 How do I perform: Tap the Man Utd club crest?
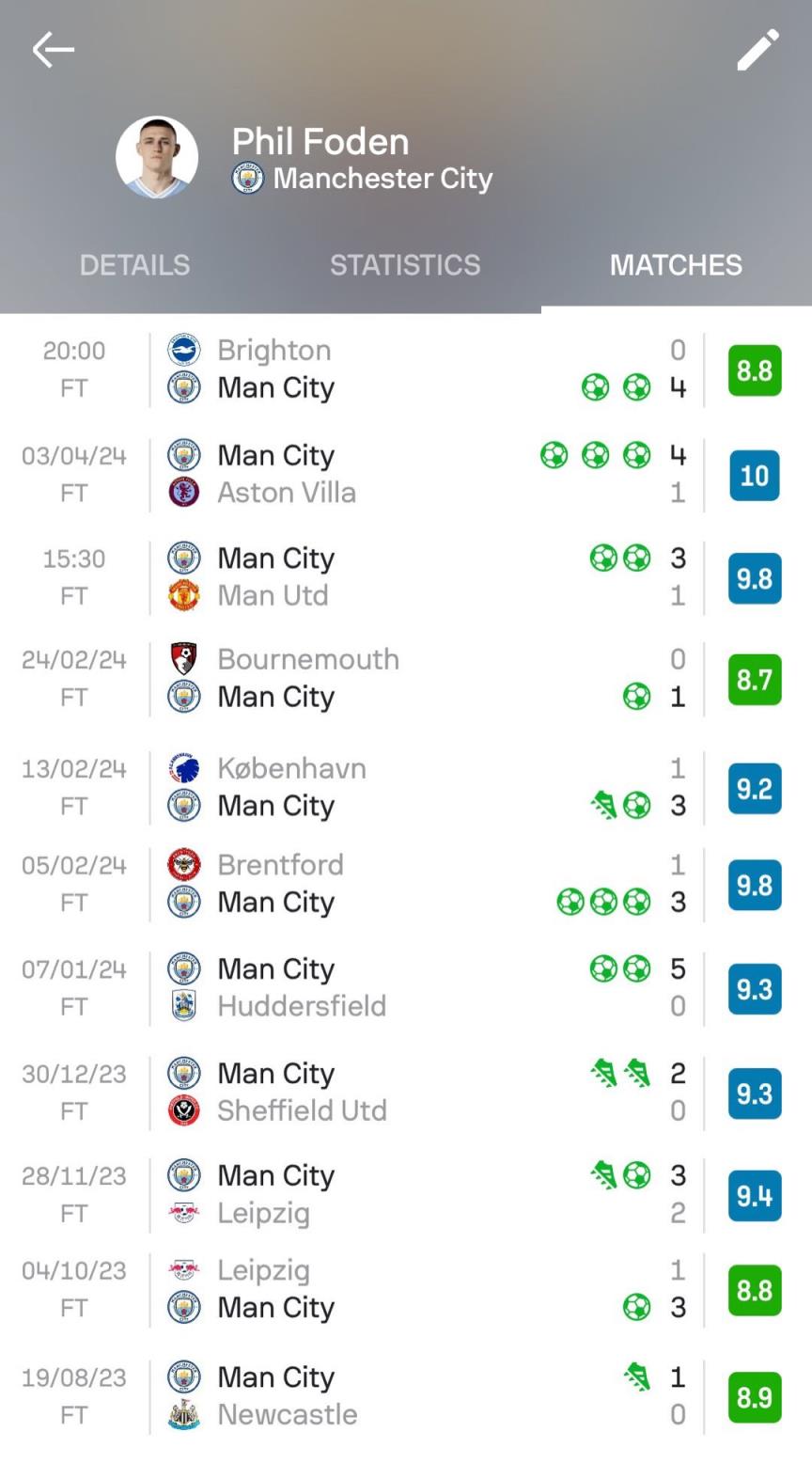(184, 596)
